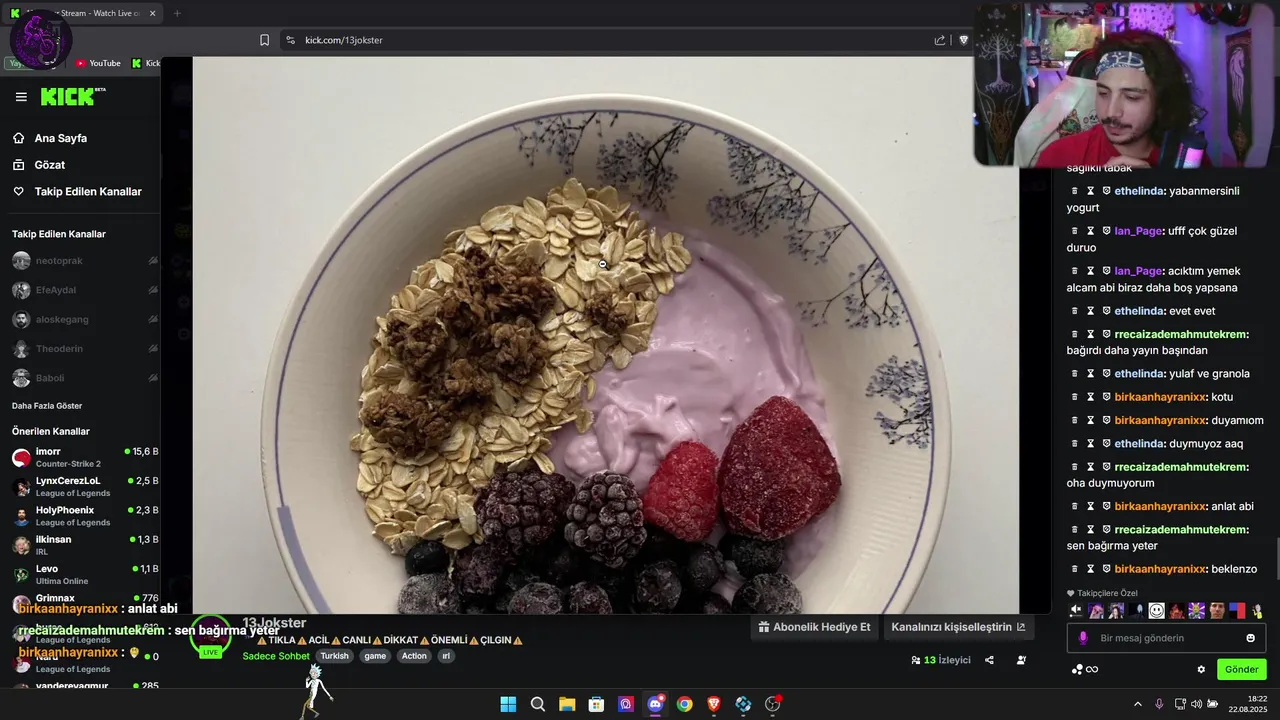
Task: Open HolyPhoenix recommended channel
Action: 84,516
